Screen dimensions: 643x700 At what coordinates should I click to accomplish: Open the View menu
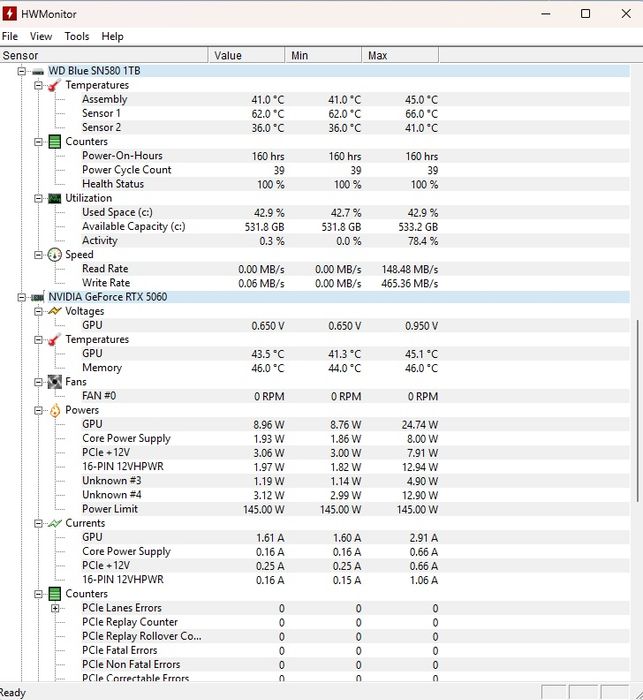click(41, 36)
